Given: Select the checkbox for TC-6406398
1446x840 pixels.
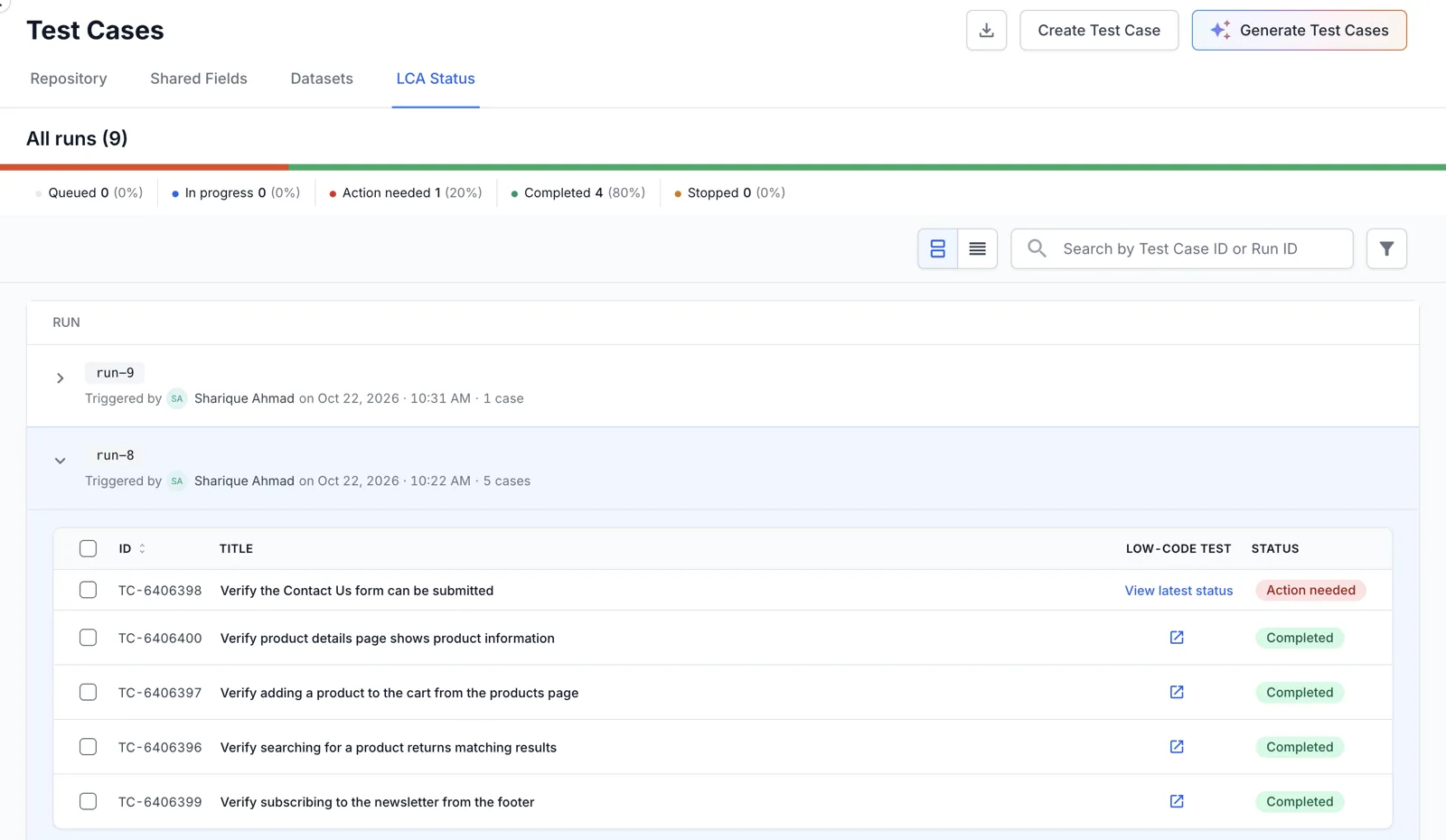Looking at the screenshot, I should point(88,590).
